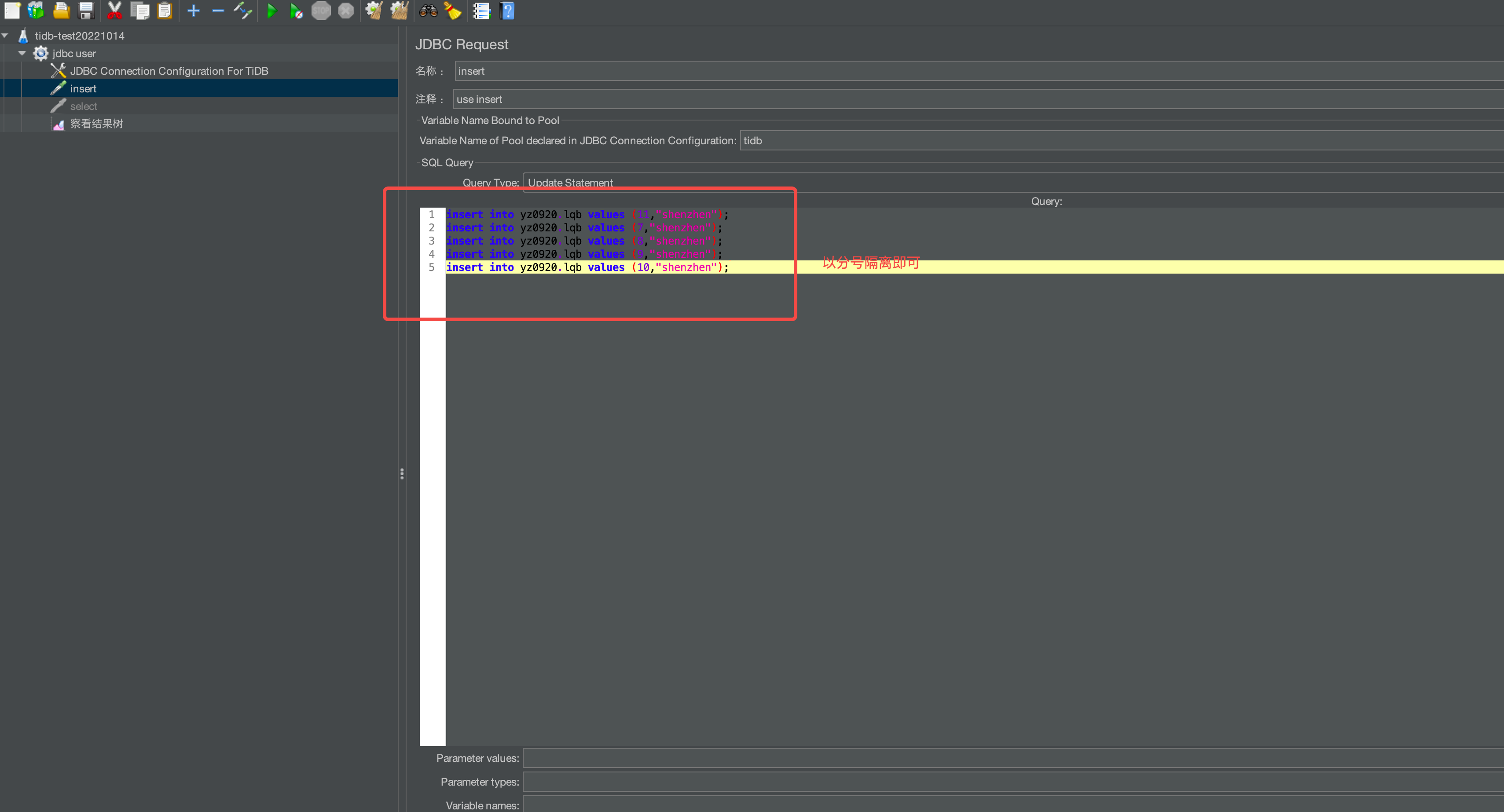Edit the pool variable name field tidb

point(1122,140)
